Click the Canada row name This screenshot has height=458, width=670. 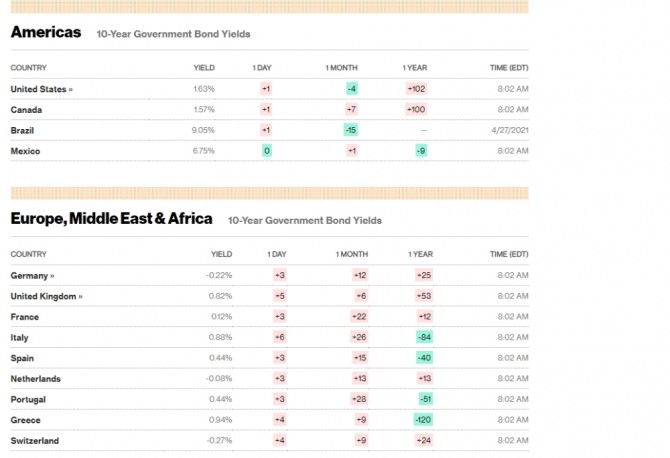click(26, 109)
